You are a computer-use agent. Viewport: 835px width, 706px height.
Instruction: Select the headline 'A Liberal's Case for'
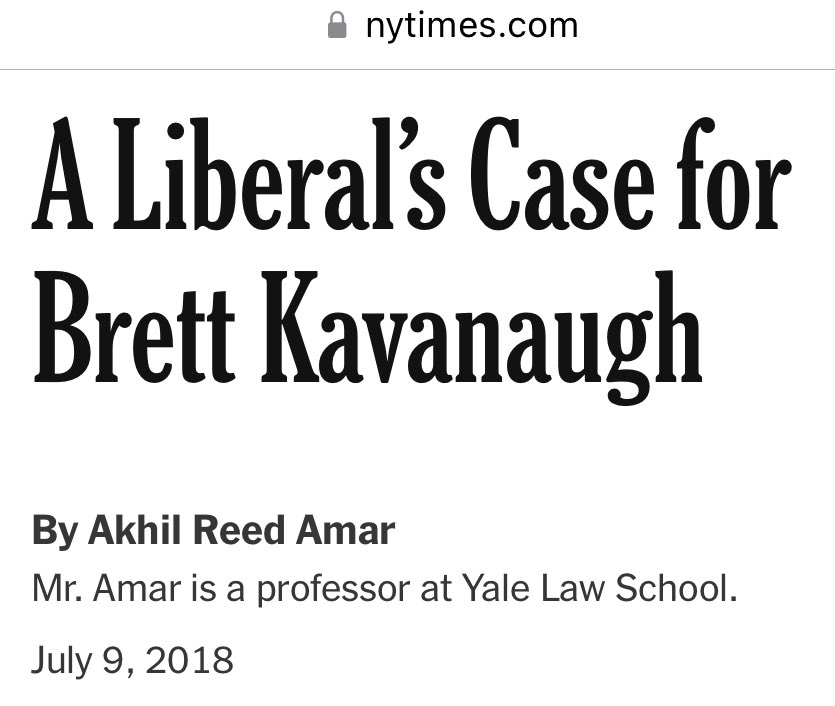pos(412,182)
